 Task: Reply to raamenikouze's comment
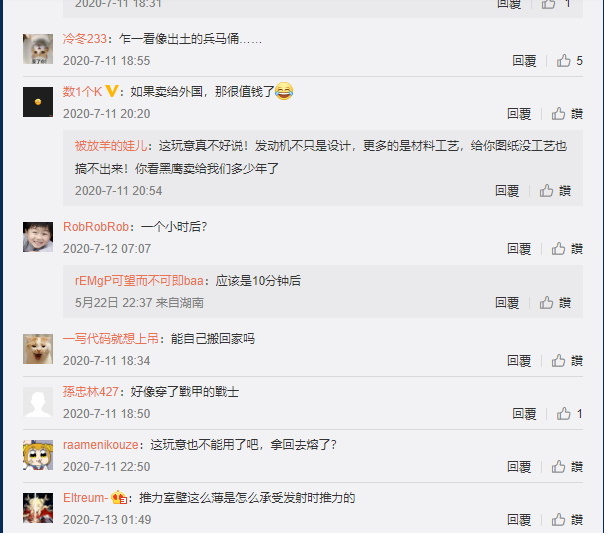click(x=519, y=467)
